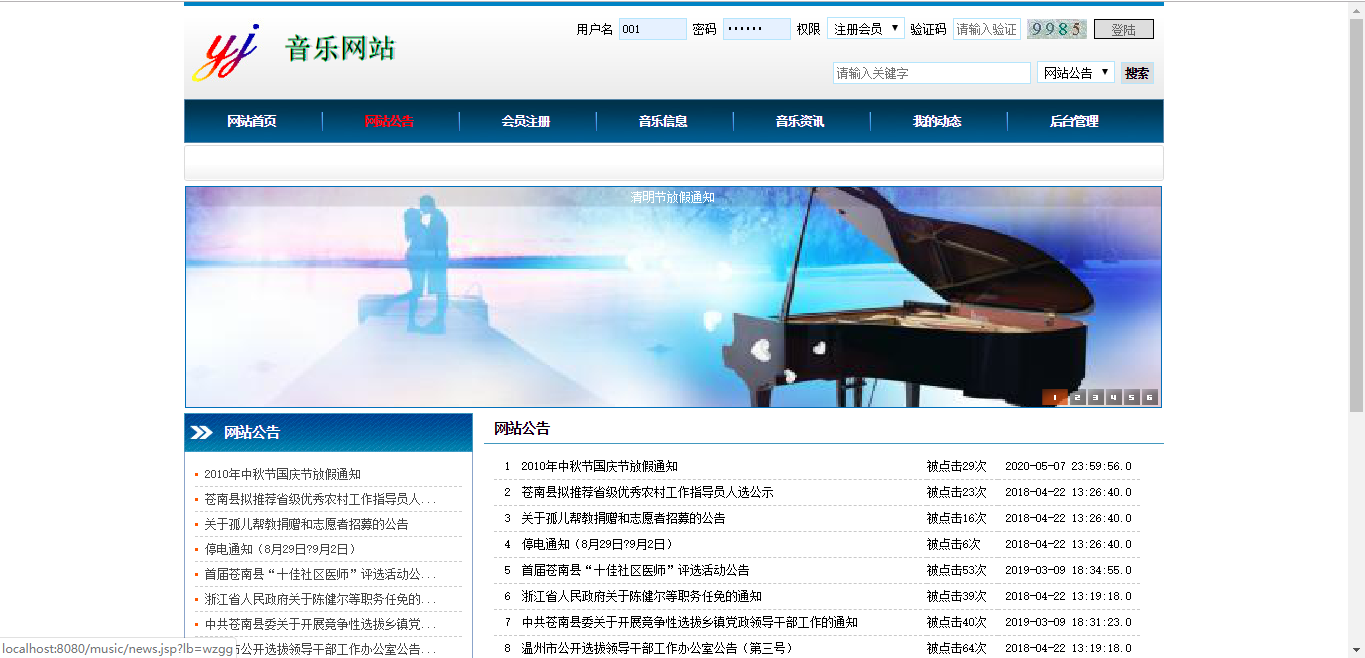Open 我的动态 in navigation bar
This screenshot has width=1365, height=658.
tap(938, 121)
